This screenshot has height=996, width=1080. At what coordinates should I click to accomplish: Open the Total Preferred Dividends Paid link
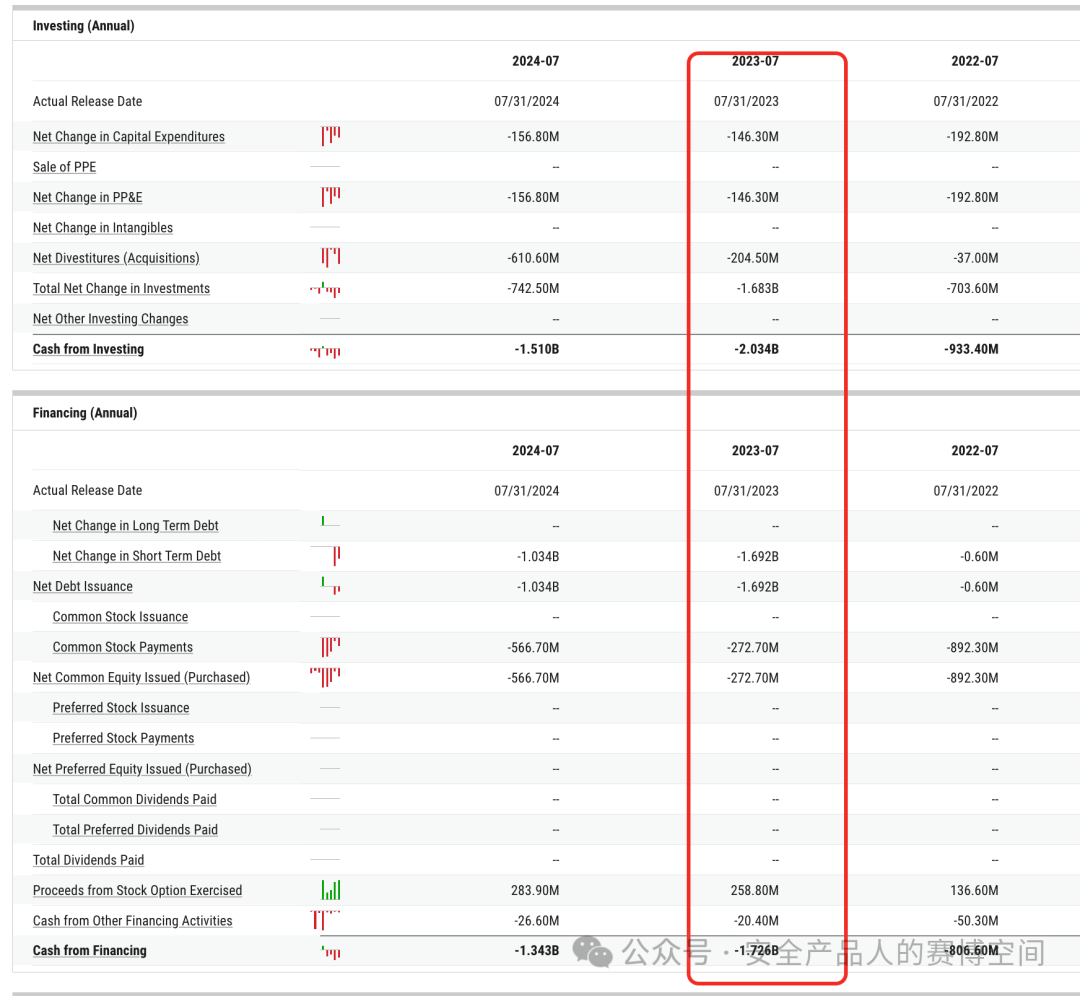pos(135,829)
